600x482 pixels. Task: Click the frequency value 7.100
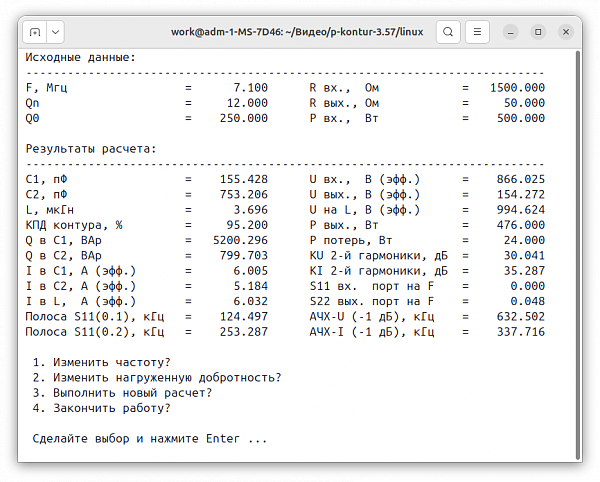248,88
